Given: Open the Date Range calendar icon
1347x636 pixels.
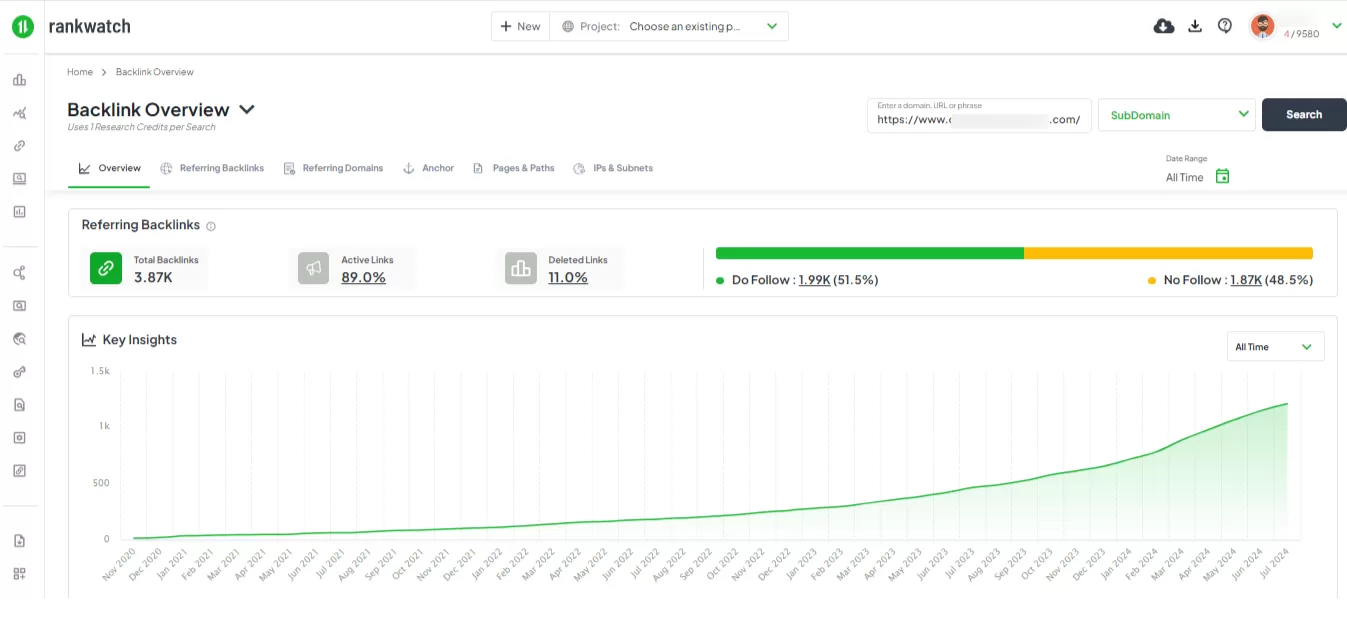Looking at the screenshot, I should 1222,177.
